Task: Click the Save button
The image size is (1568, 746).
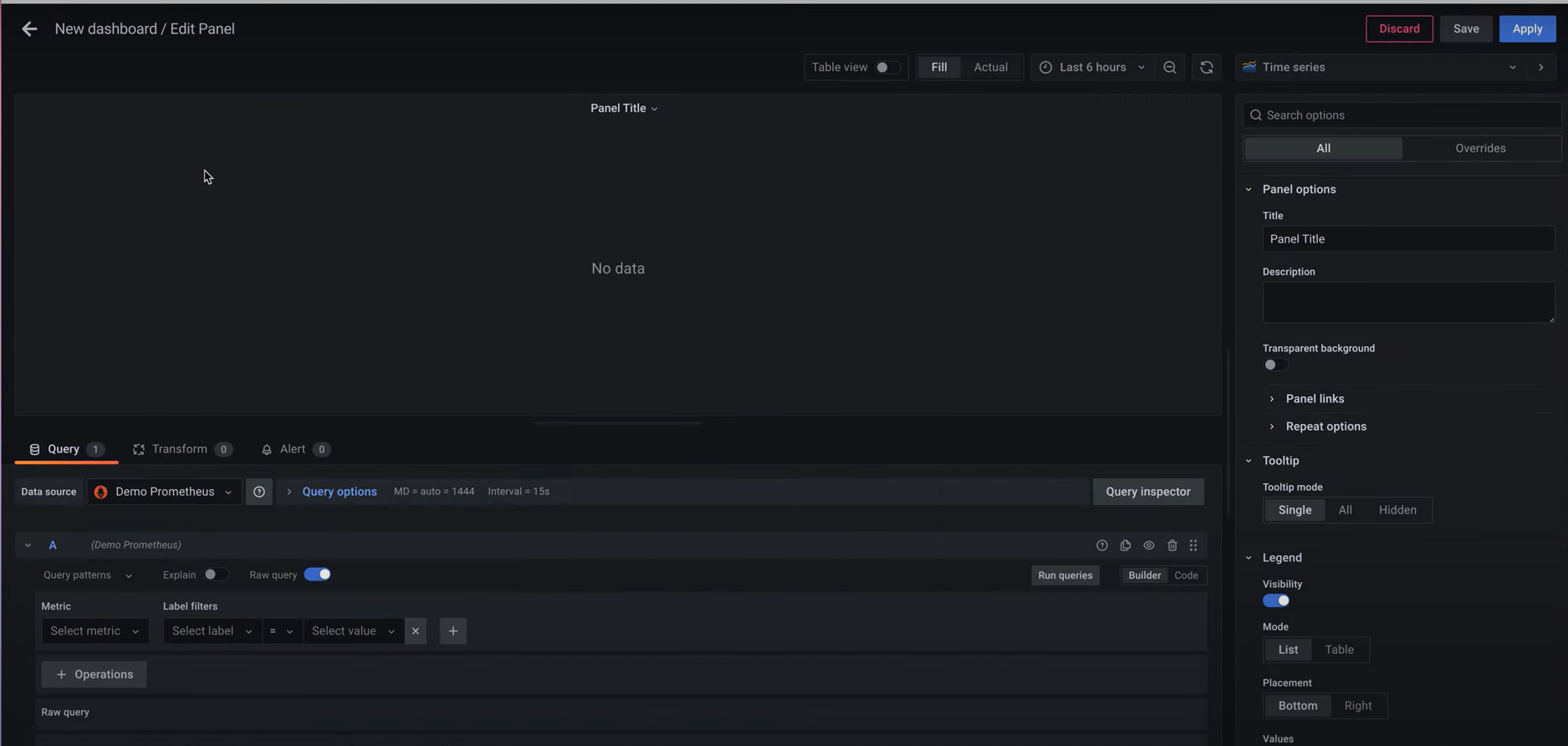Action: pyautogui.click(x=1466, y=29)
